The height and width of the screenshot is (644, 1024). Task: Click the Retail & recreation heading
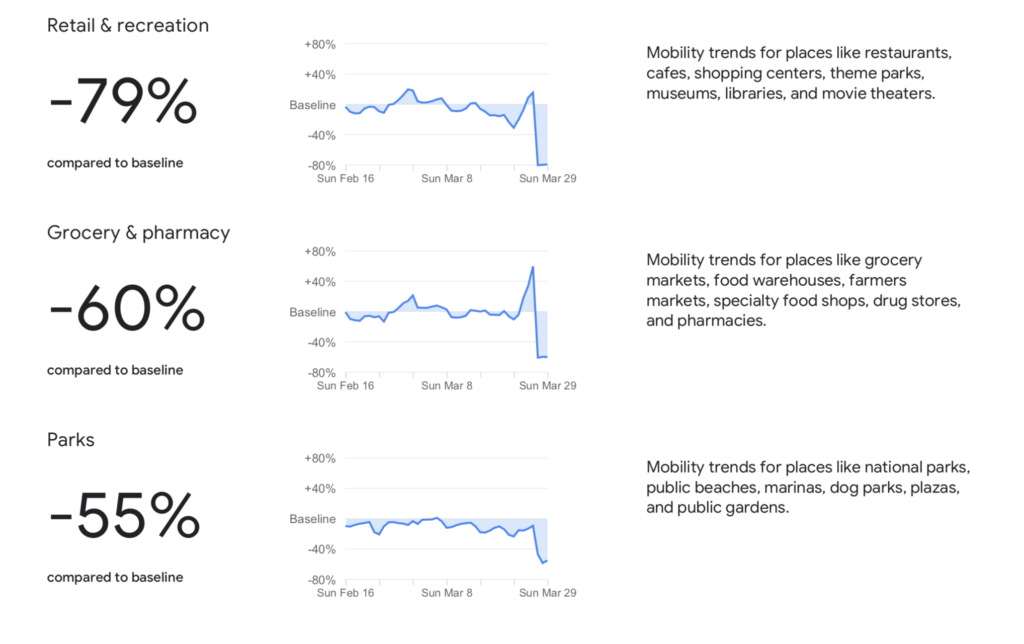[128, 26]
